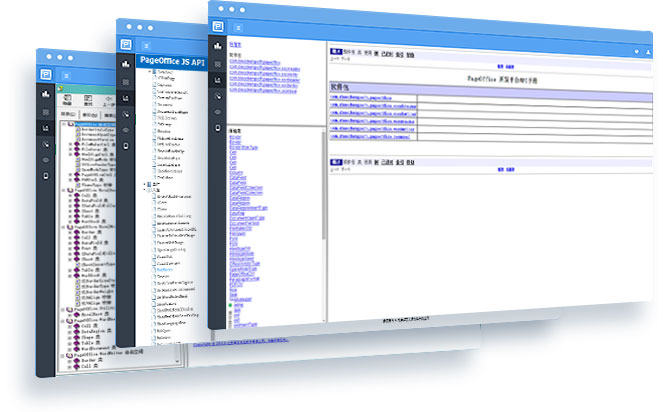Image resolution: width=663 pixels, height=412 pixels.
Task: Open the line chart icon in the front window sidebar
Action: click(x=218, y=80)
